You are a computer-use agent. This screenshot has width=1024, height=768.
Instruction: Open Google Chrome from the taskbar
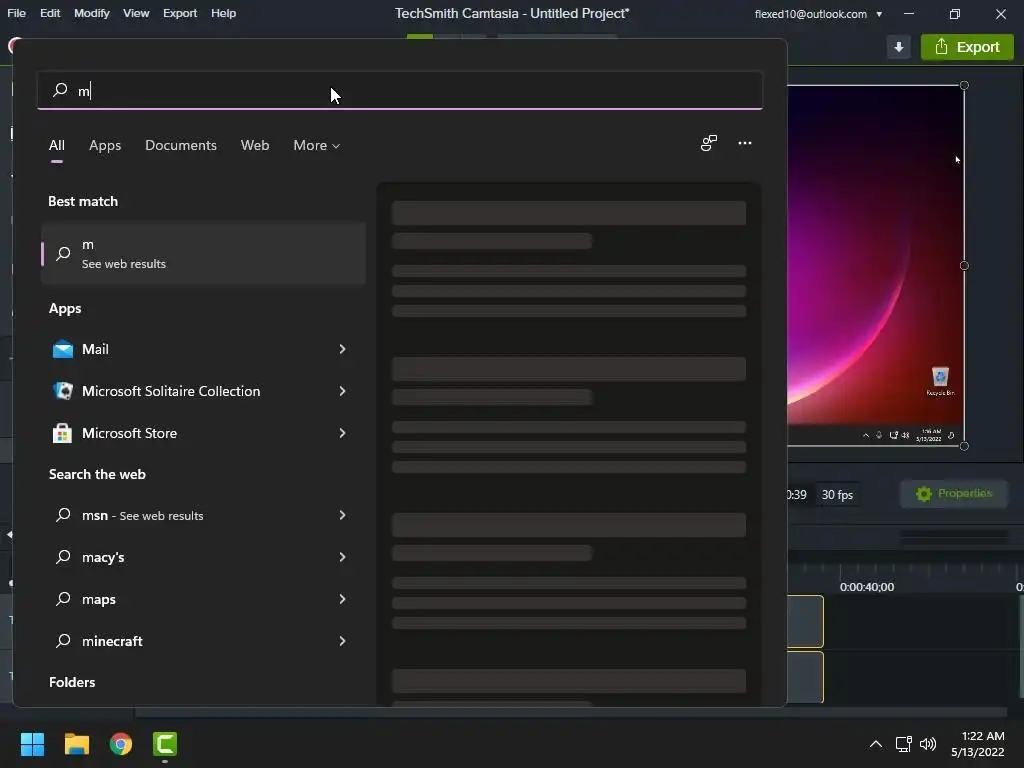click(x=121, y=744)
